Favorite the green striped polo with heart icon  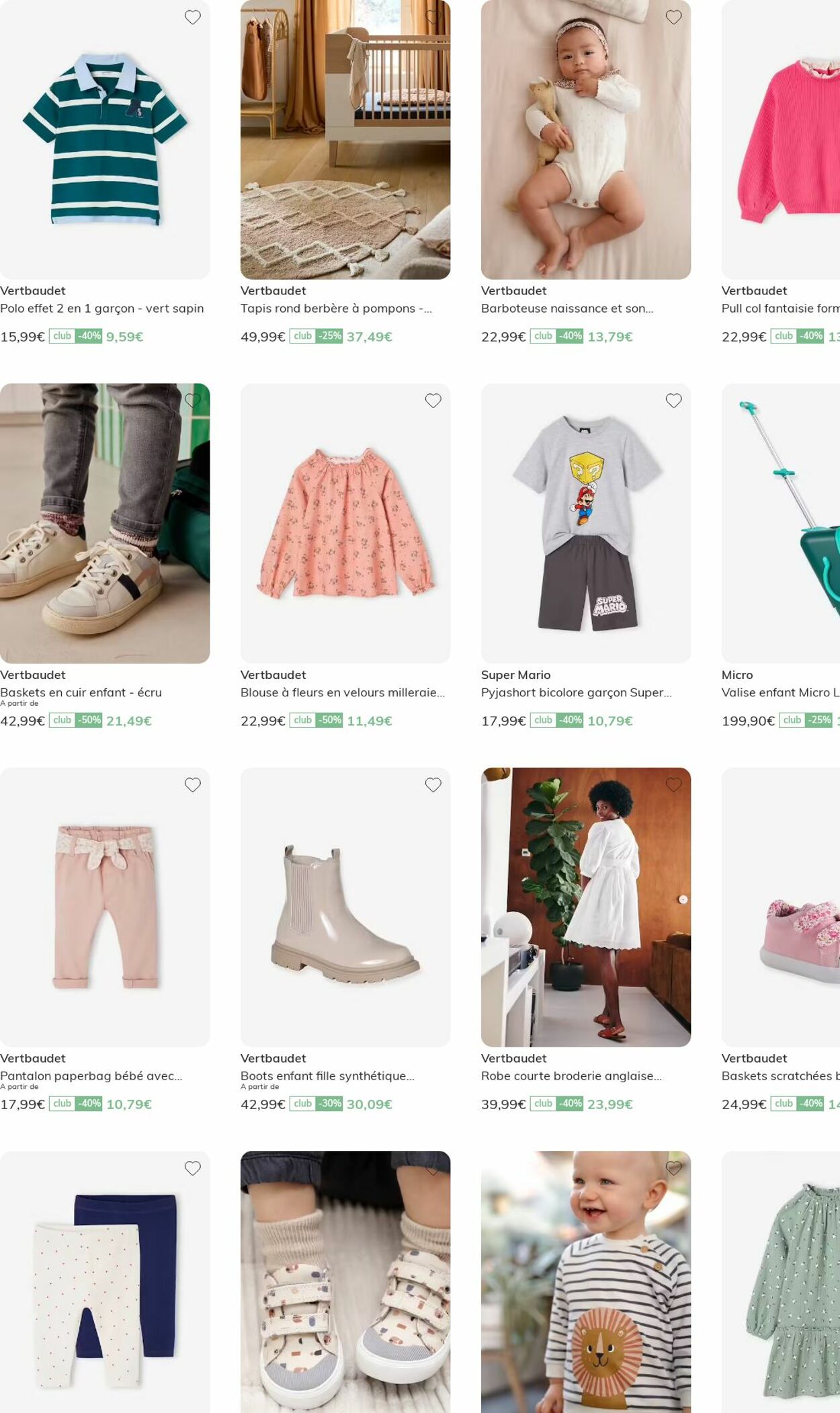pos(193,17)
